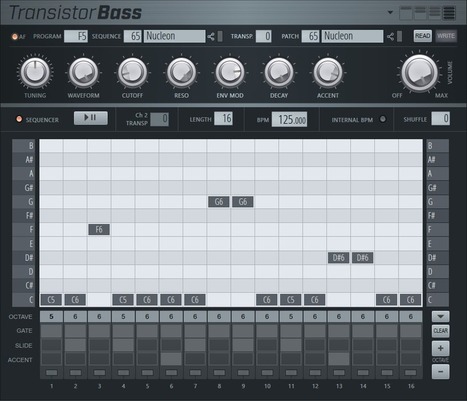Click the CLEAR button
Image resolution: width=467 pixels, height=401 pixels.
440,331
